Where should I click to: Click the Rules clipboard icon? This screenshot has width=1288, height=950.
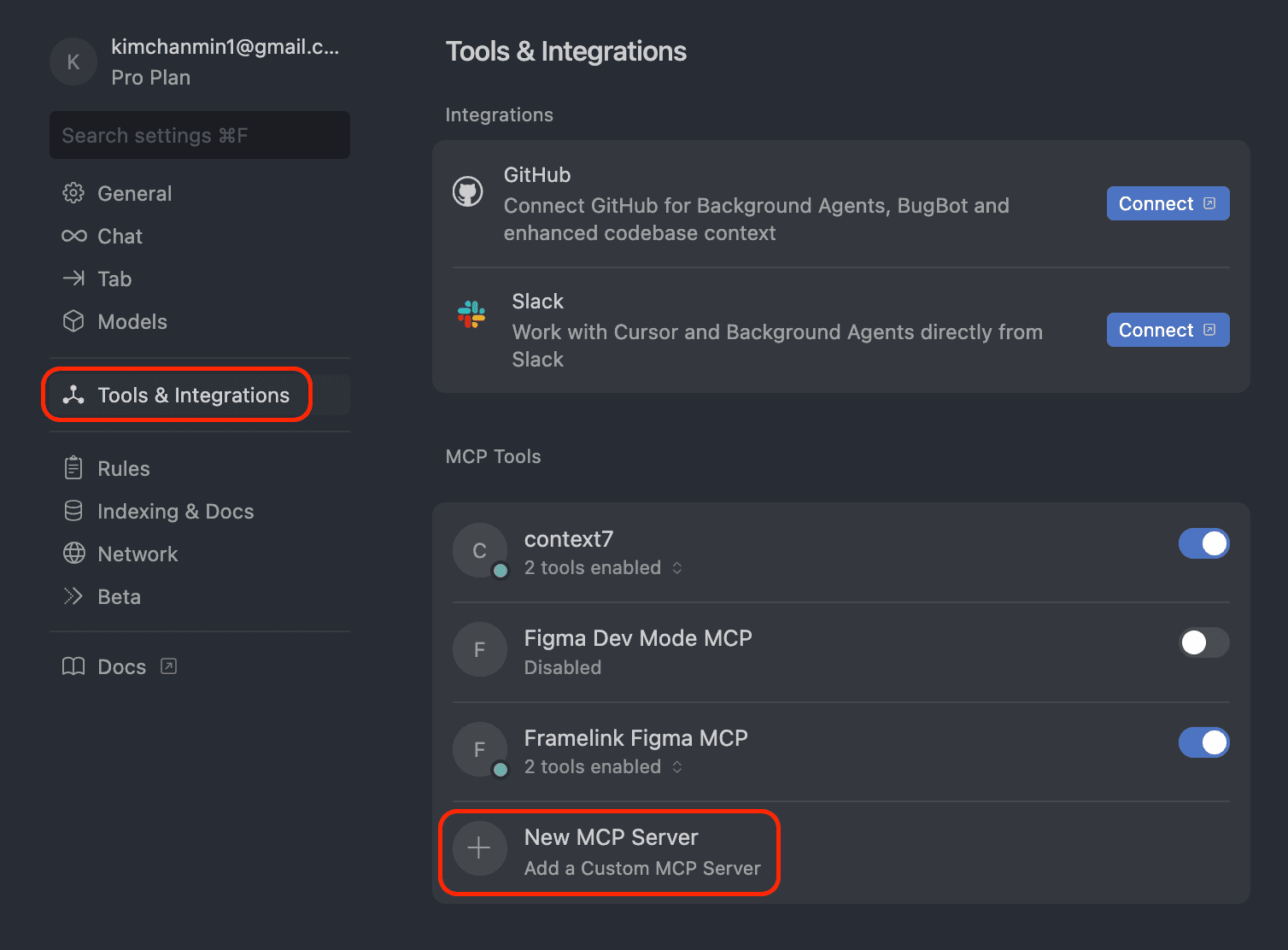[x=73, y=468]
